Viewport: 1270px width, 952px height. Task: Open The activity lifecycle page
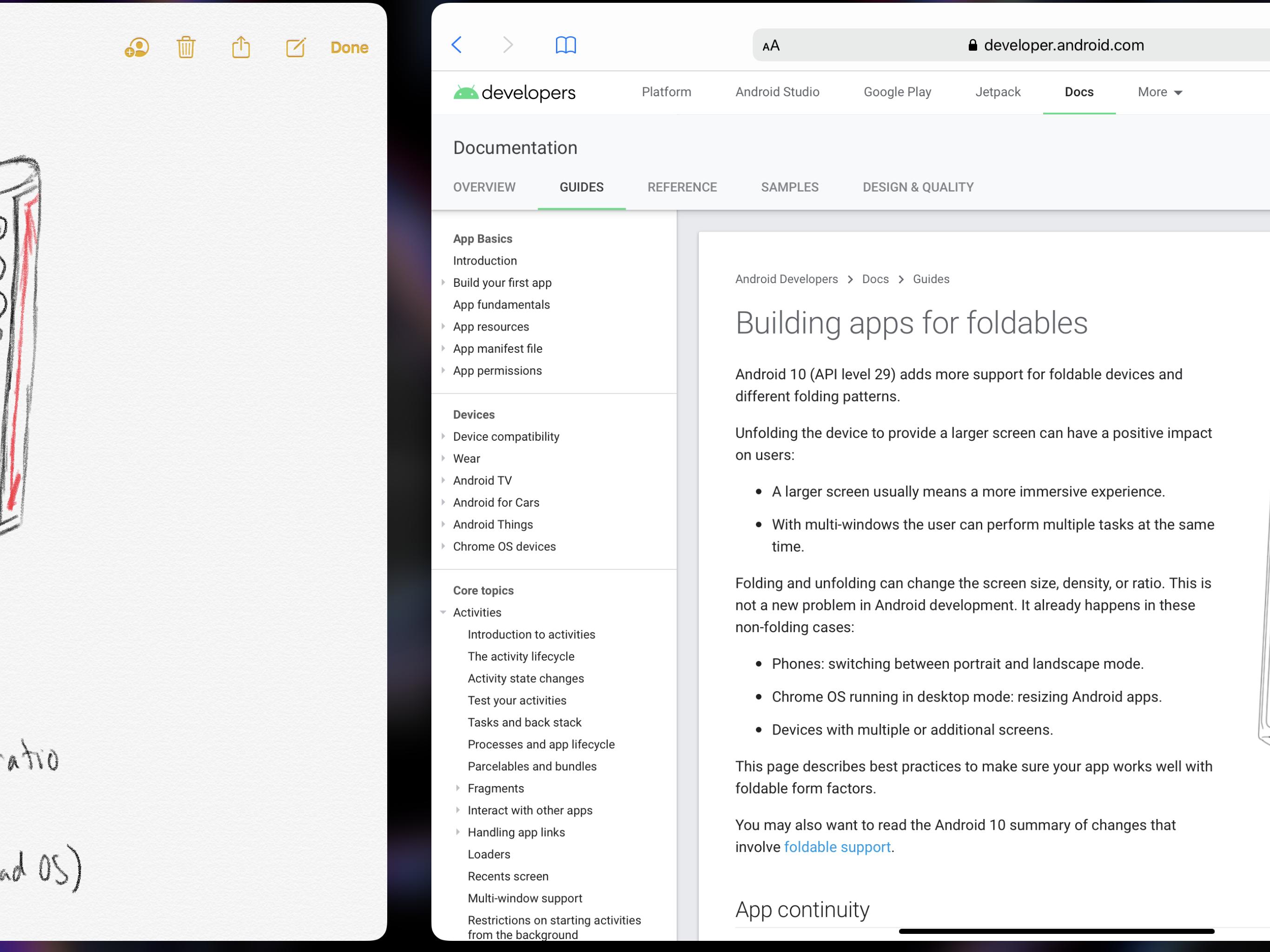[521, 656]
